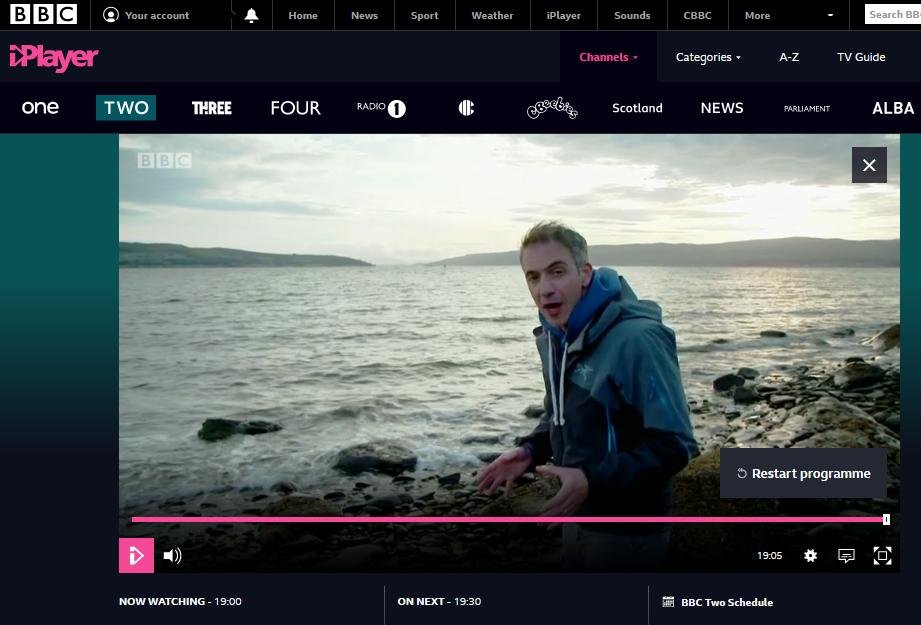Open the BBC Two Schedule link
The image size is (921, 625).
726,602
